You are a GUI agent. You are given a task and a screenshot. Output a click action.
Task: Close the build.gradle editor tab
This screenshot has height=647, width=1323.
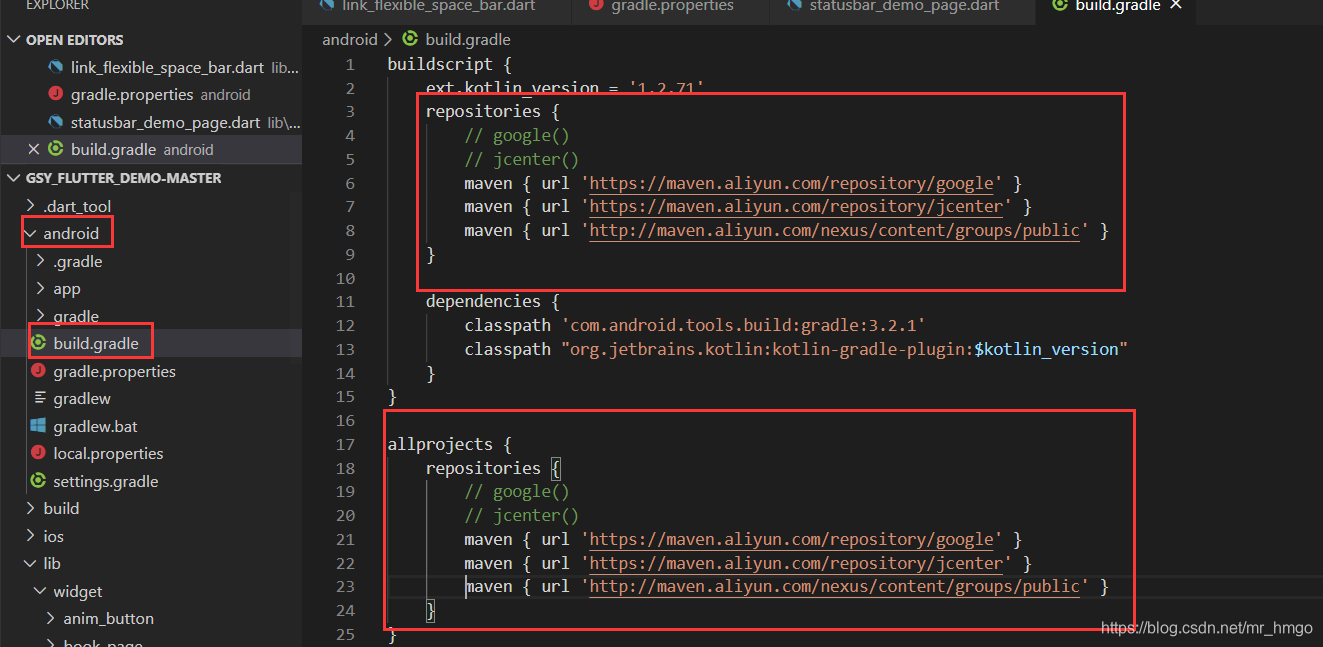tap(1175, 6)
